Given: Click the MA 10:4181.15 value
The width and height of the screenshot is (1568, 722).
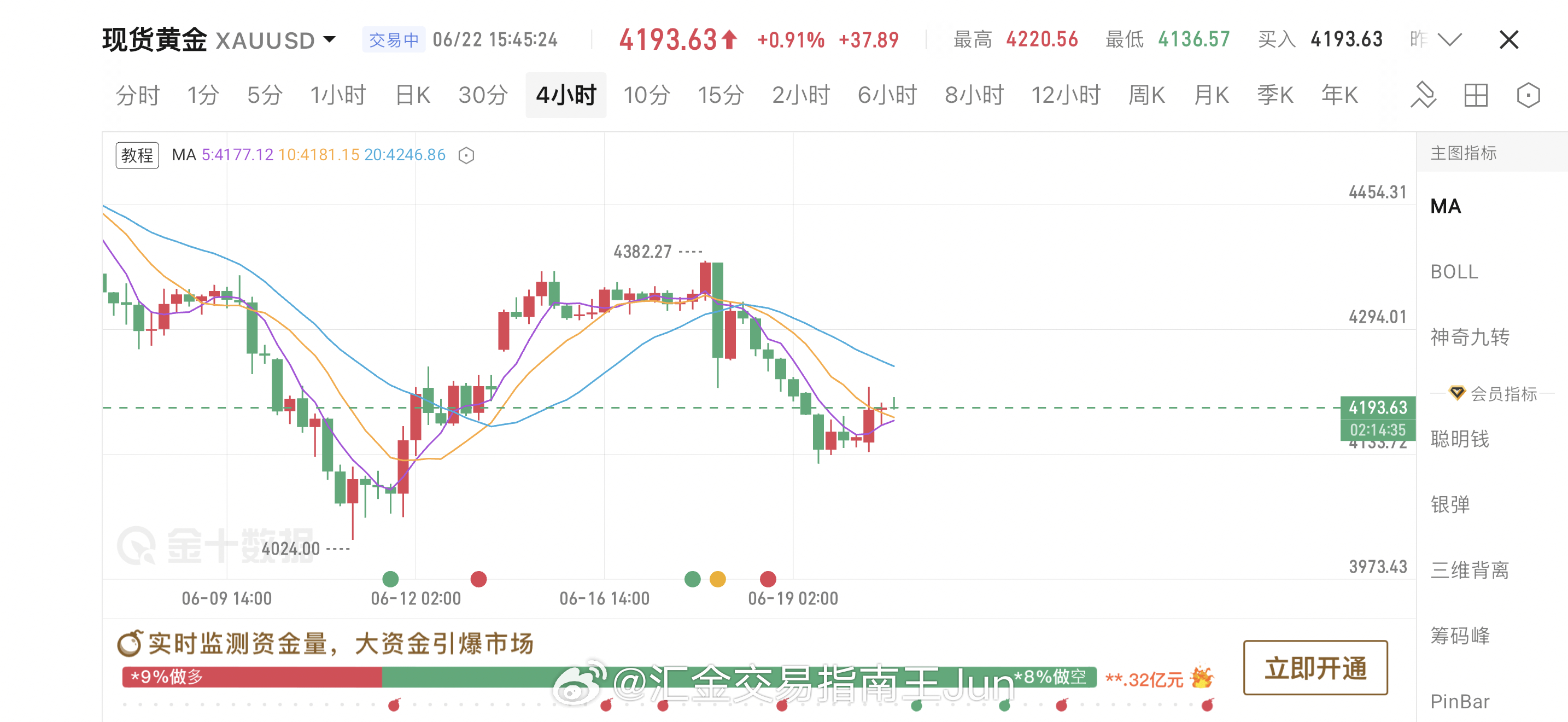Looking at the screenshot, I should point(318,155).
